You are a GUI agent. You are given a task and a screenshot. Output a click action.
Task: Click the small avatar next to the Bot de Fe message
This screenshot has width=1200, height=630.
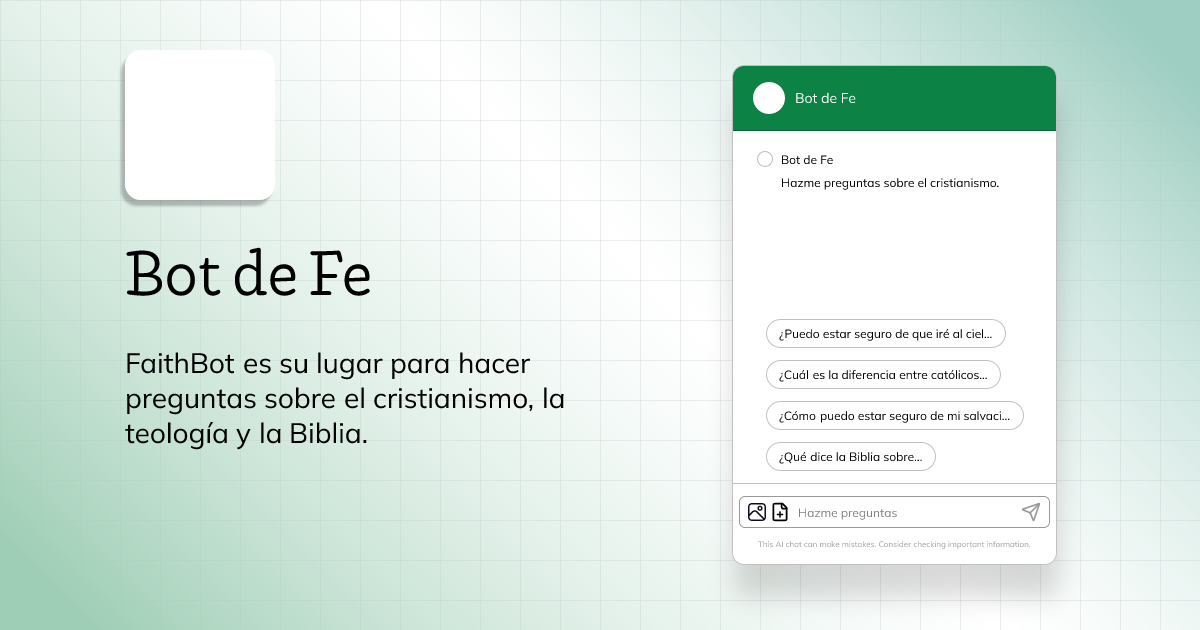pos(765,159)
